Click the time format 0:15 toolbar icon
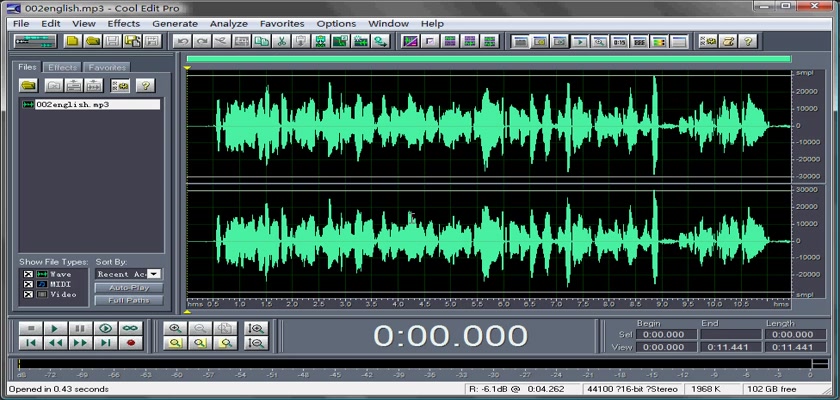 click(620, 41)
